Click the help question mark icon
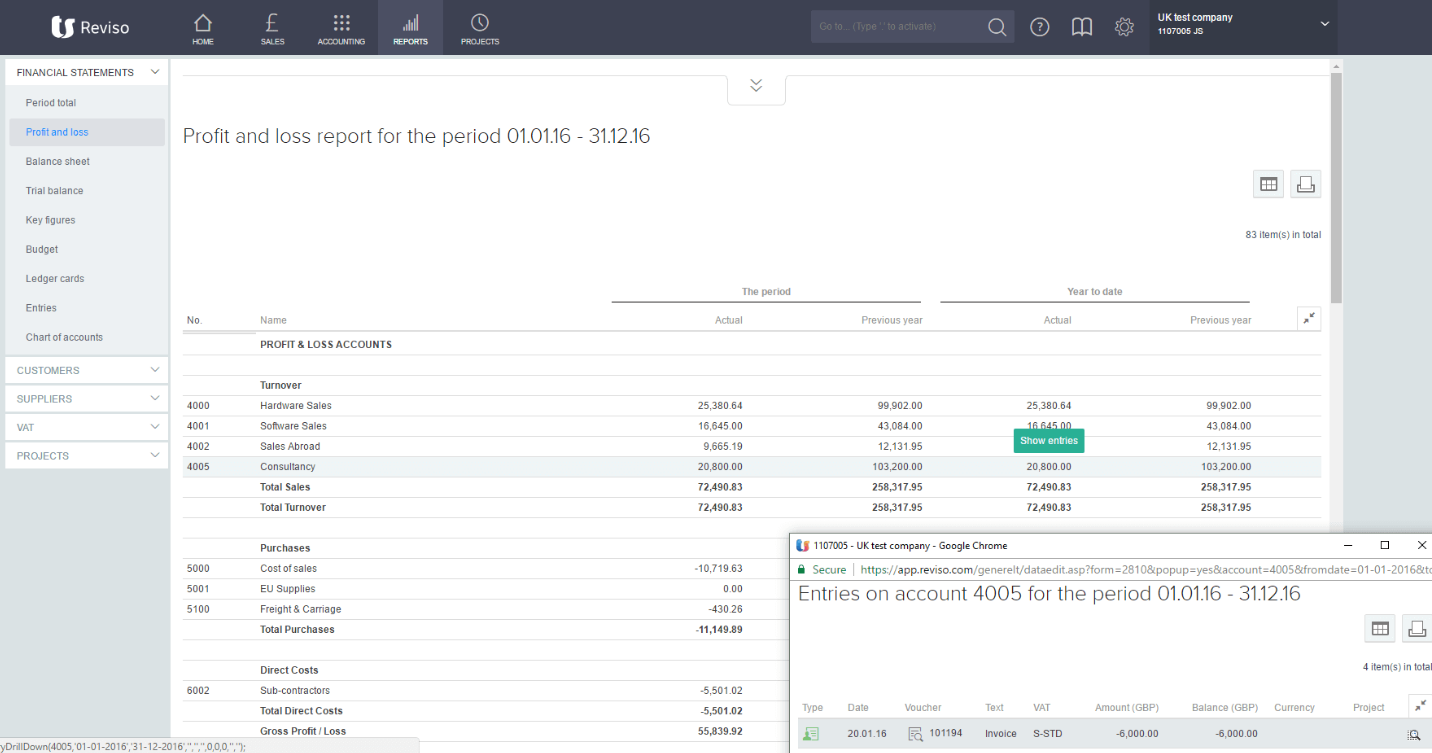1432x753 pixels. [1040, 27]
